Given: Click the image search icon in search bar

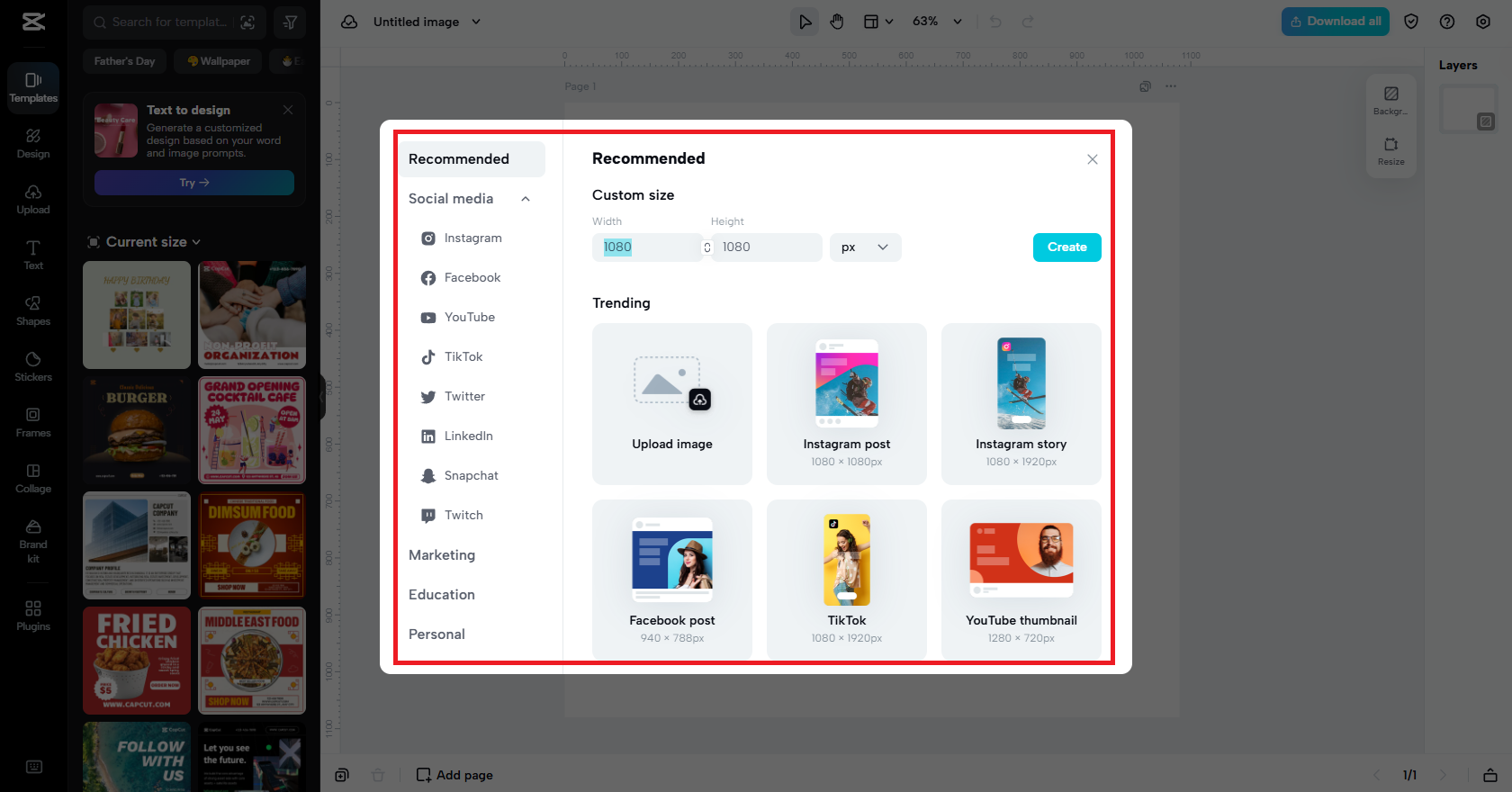Looking at the screenshot, I should tap(247, 22).
